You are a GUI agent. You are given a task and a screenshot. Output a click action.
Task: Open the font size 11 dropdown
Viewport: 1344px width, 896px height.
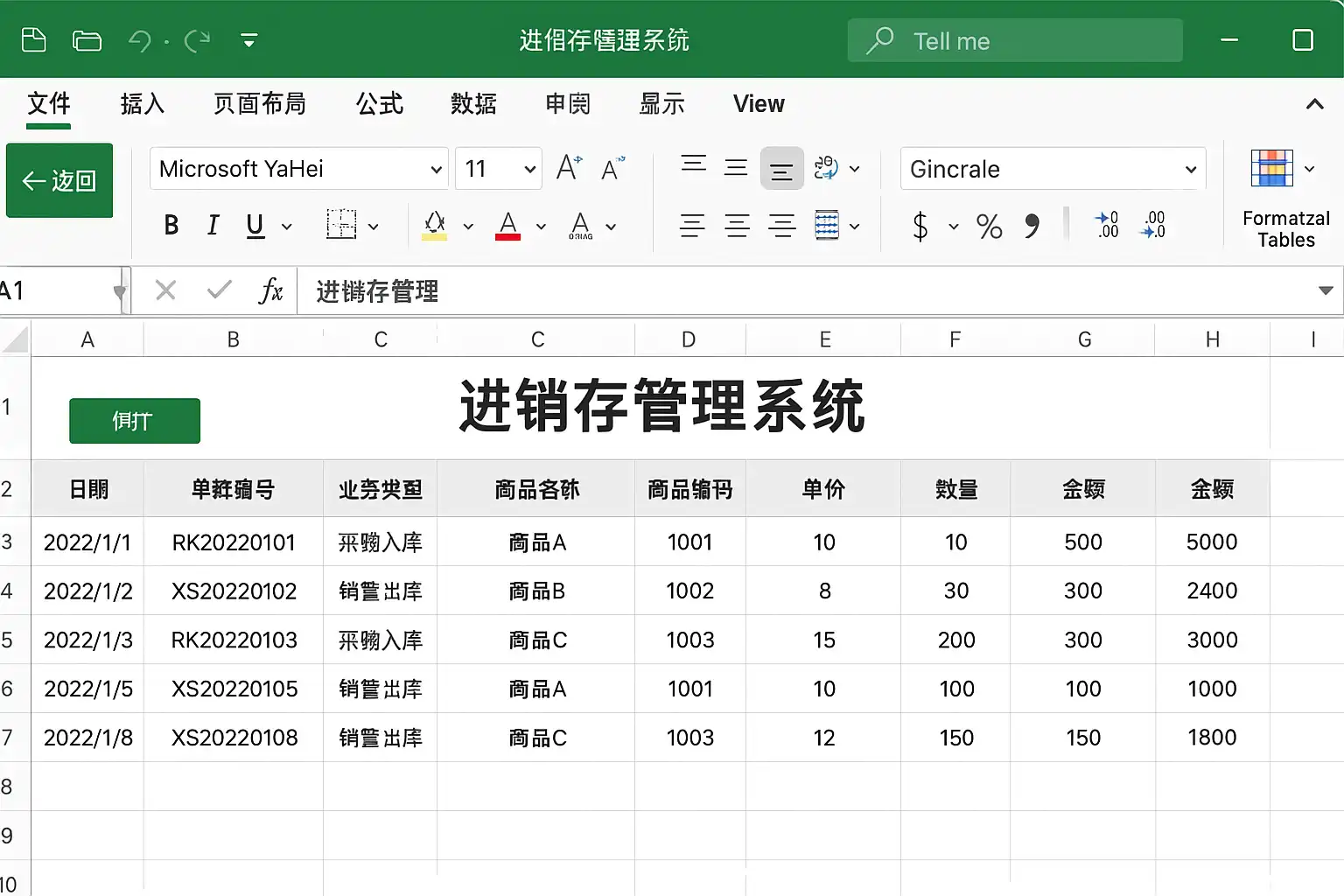click(x=499, y=169)
